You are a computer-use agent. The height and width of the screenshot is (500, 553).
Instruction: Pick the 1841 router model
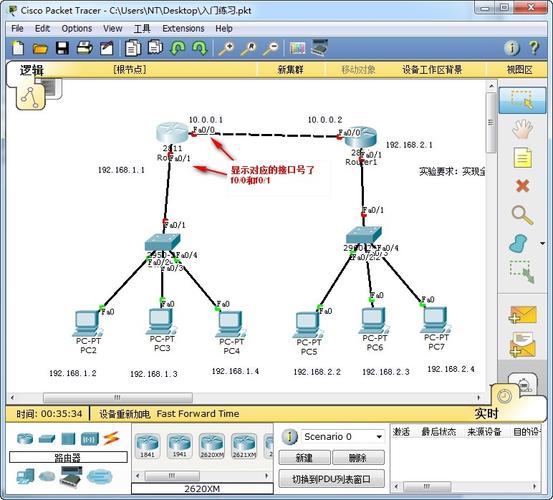[147, 446]
